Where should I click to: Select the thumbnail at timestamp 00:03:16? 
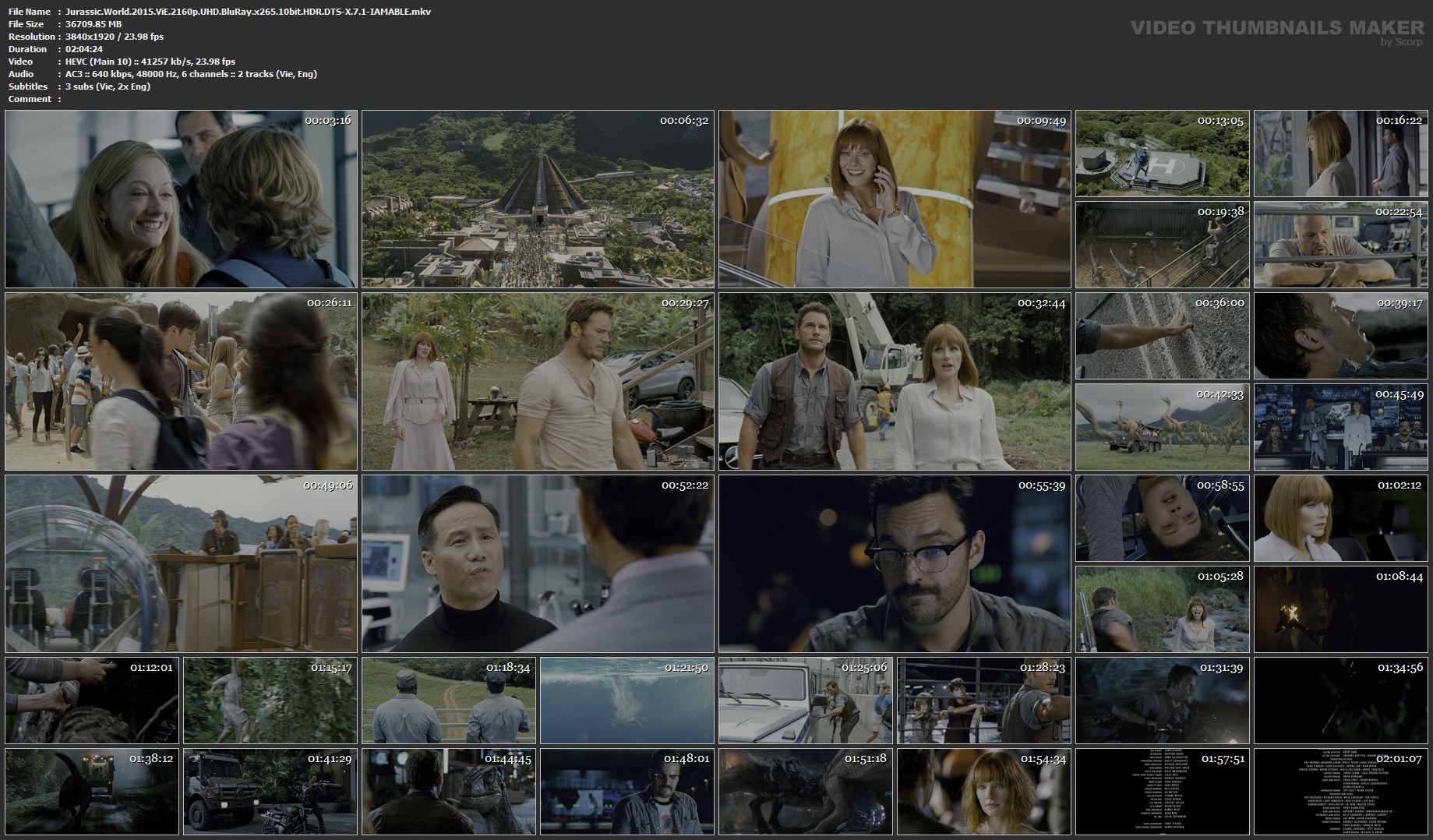(x=181, y=199)
